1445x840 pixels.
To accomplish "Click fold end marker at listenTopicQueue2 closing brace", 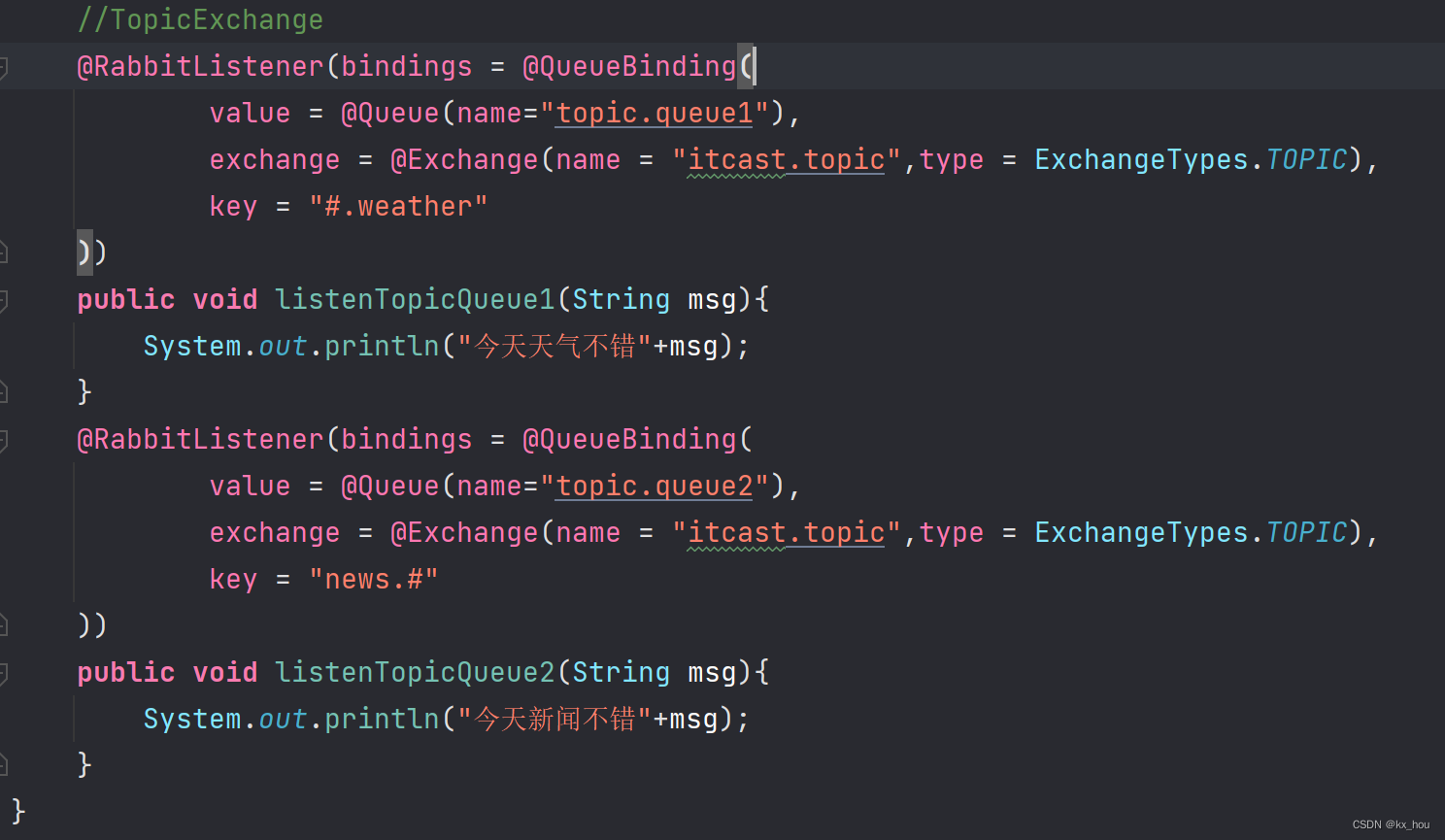I will point(3,765).
